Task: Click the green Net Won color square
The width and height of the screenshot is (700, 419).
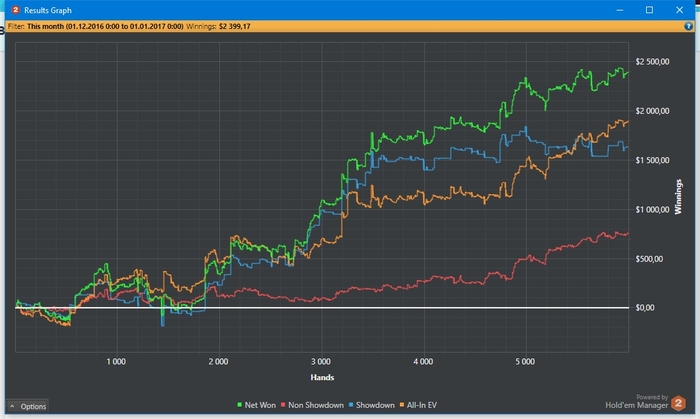Action: pos(240,405)
